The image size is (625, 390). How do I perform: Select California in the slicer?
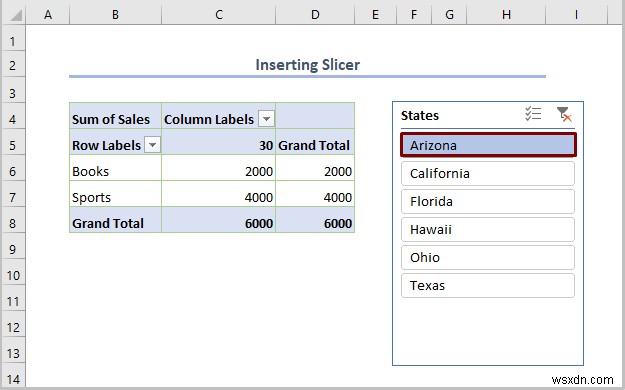(488, 173)
